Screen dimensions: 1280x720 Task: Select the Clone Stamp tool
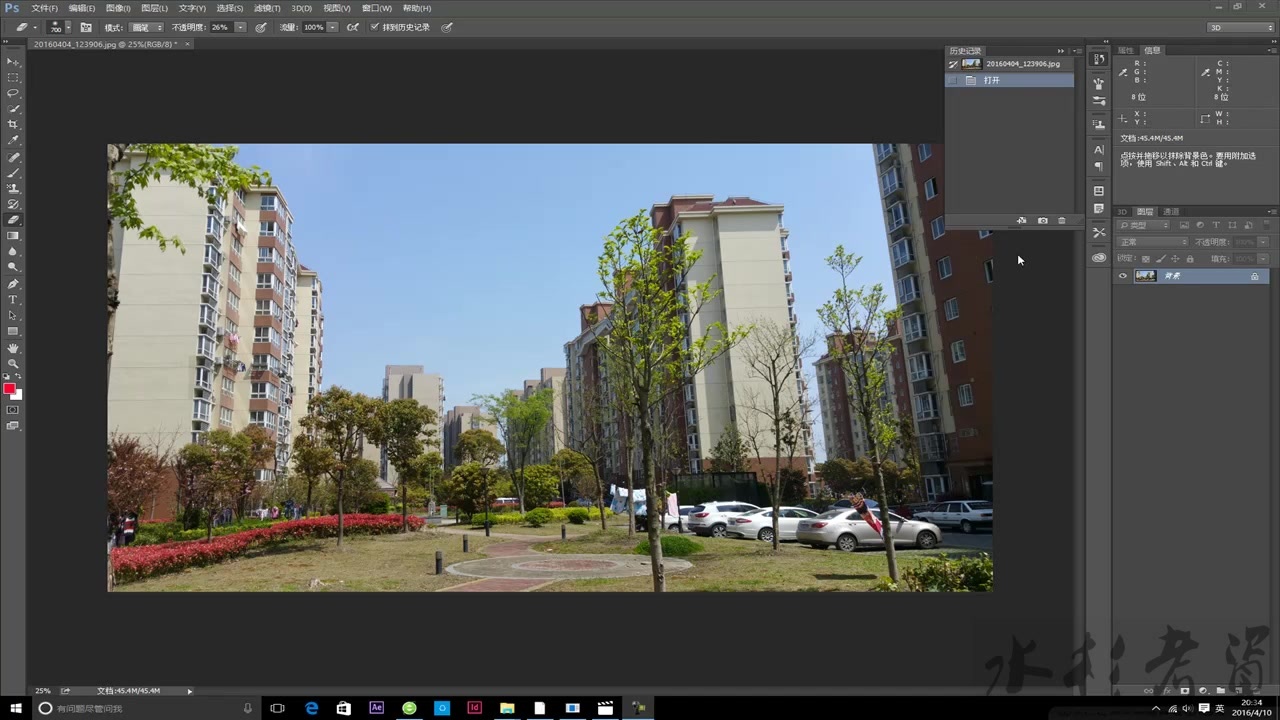click(x=13, y=189)
